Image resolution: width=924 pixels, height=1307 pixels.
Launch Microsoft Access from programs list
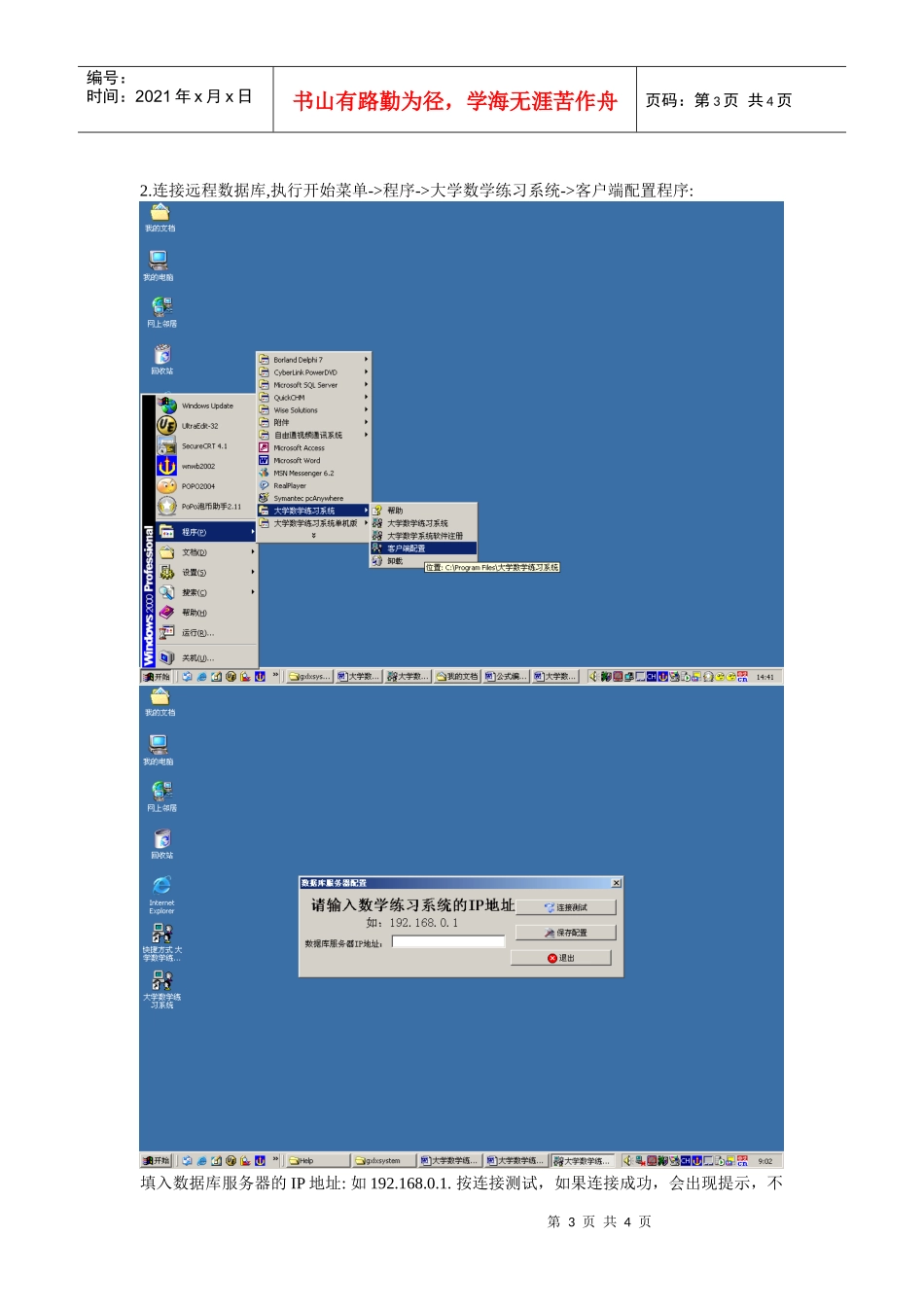tap(299, 448)
